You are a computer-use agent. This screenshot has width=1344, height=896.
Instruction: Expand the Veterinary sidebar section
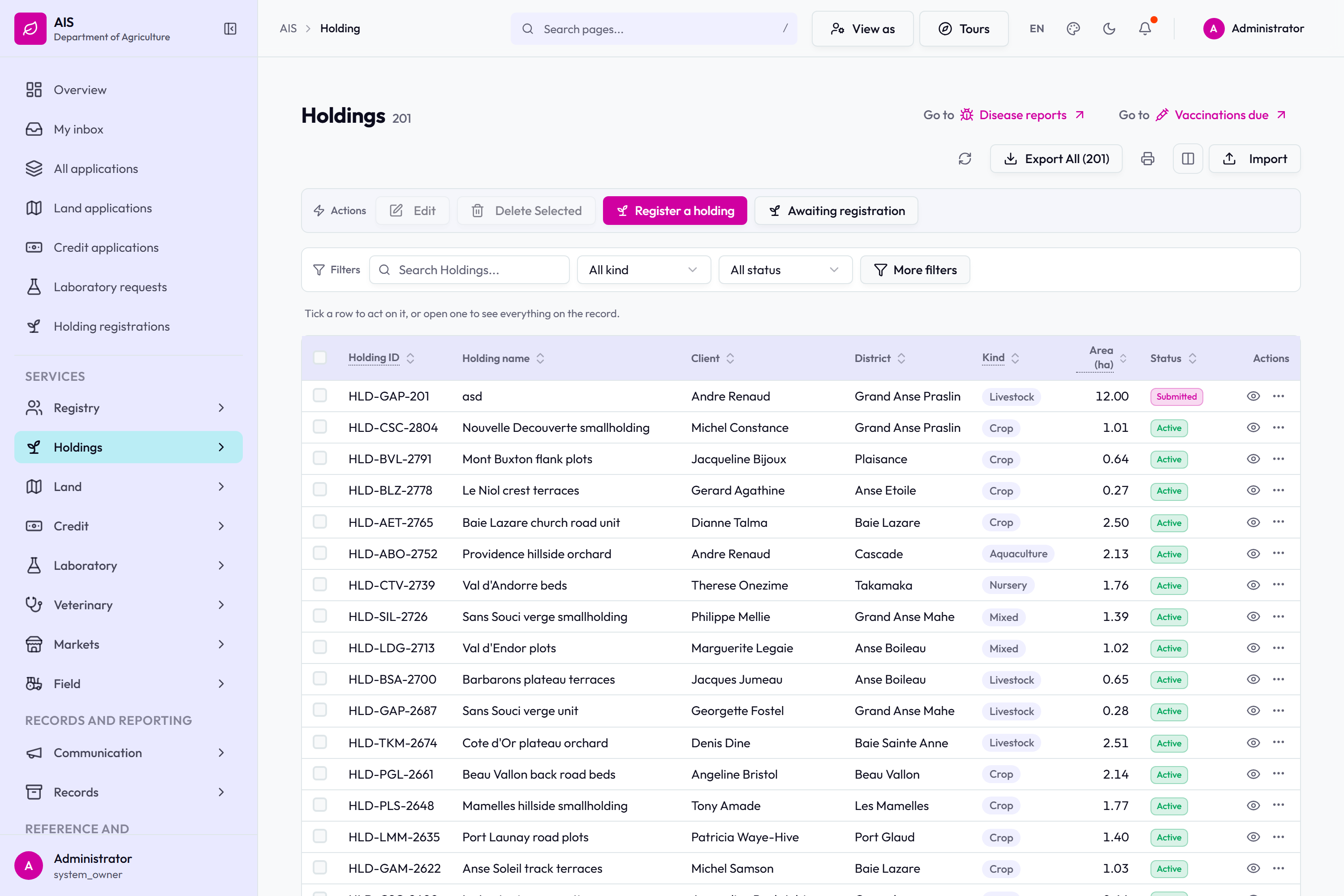coord(129,604)
